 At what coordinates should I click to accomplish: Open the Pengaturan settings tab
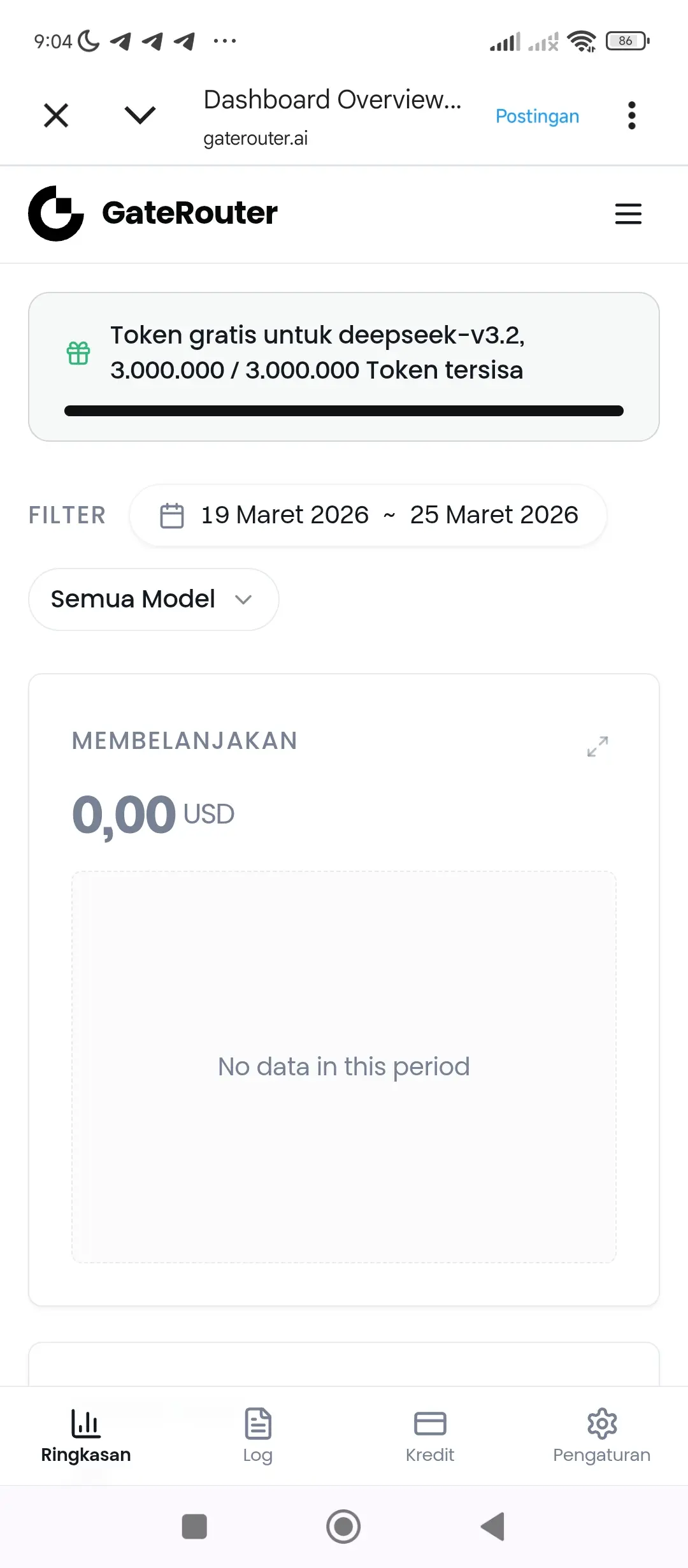(x=601, y=1435)
